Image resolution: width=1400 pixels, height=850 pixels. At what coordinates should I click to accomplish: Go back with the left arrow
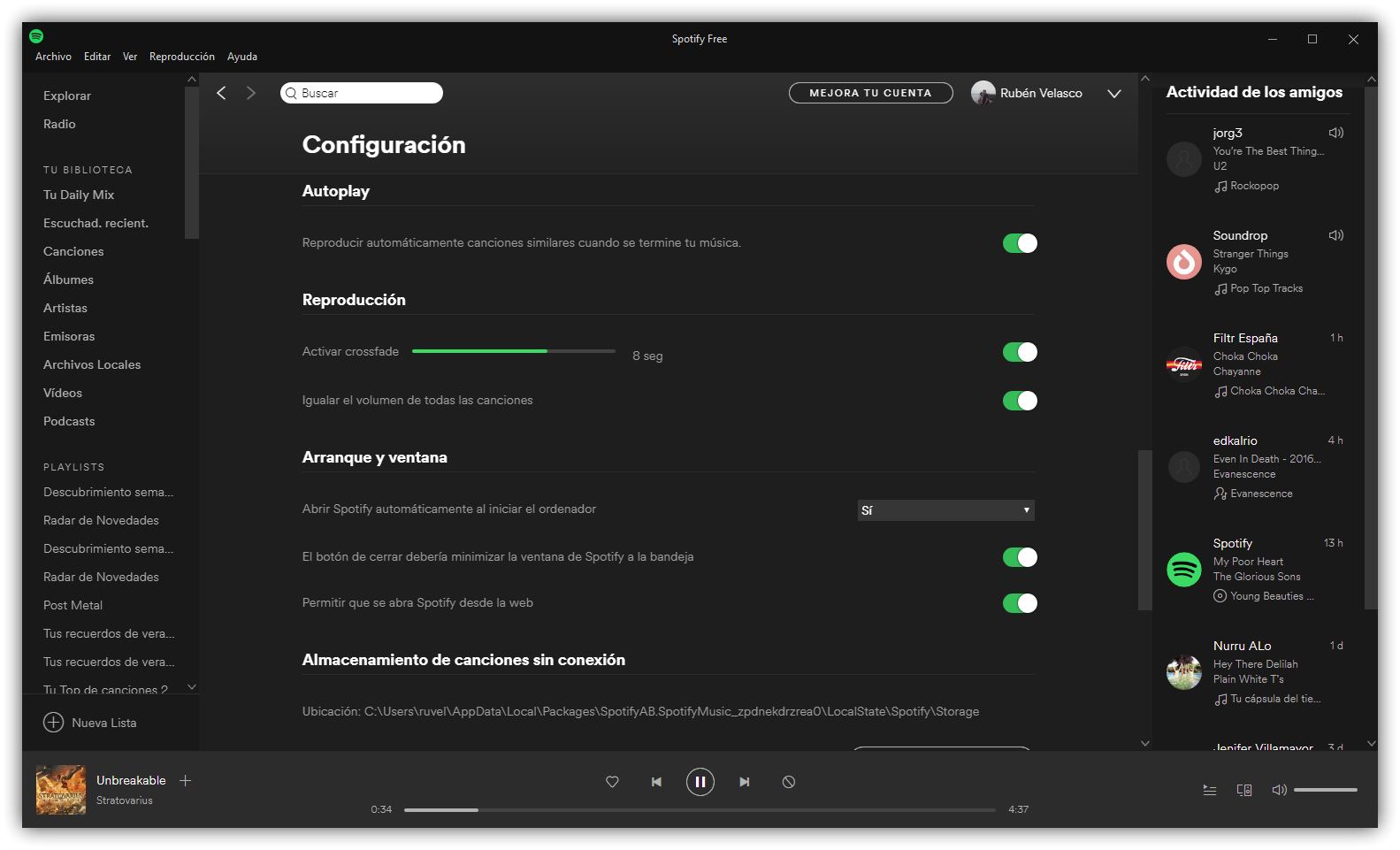[221, 93]
